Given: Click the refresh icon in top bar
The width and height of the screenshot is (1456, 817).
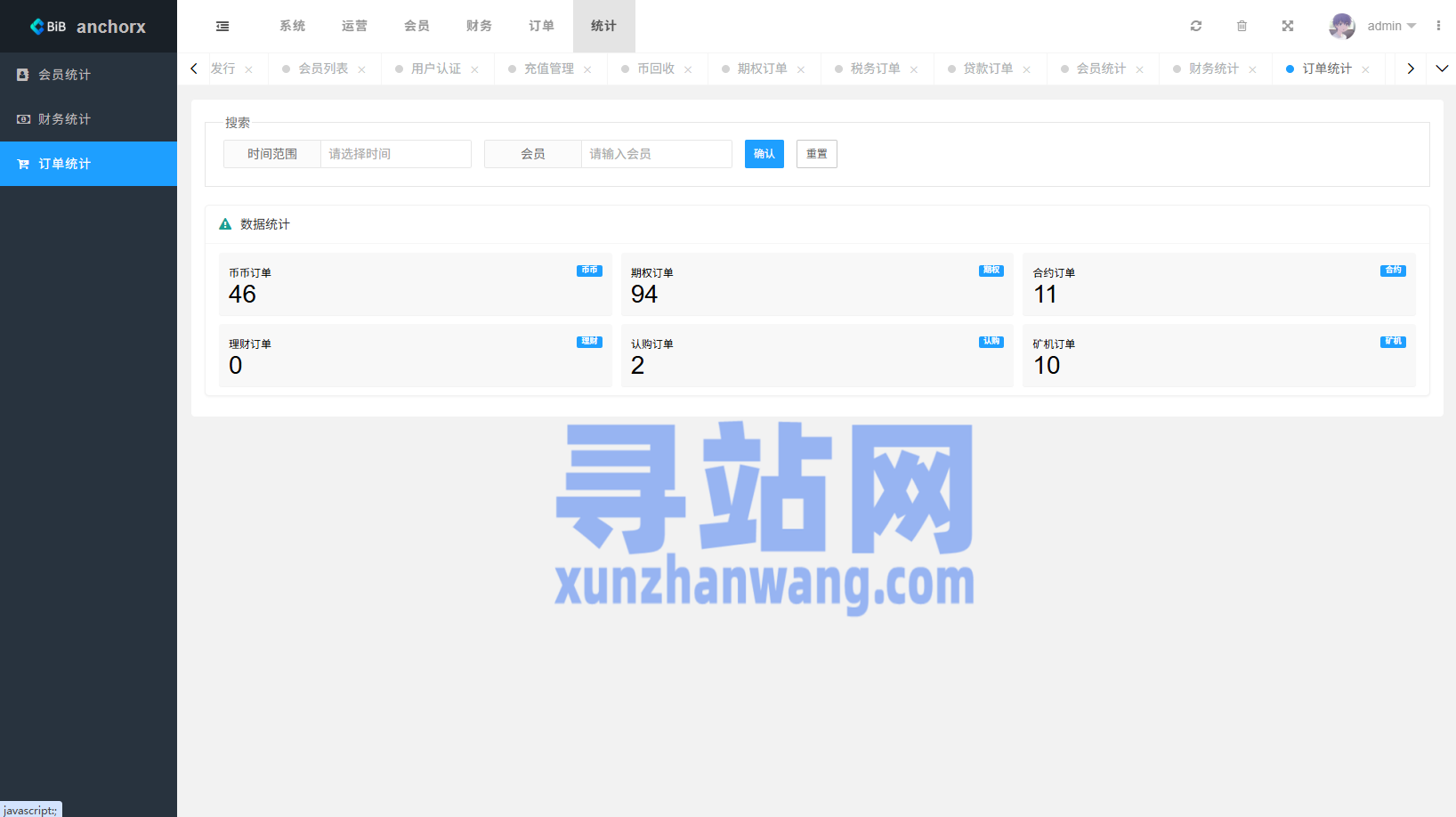Looking at the screenshot, I should click(1195, 27).
